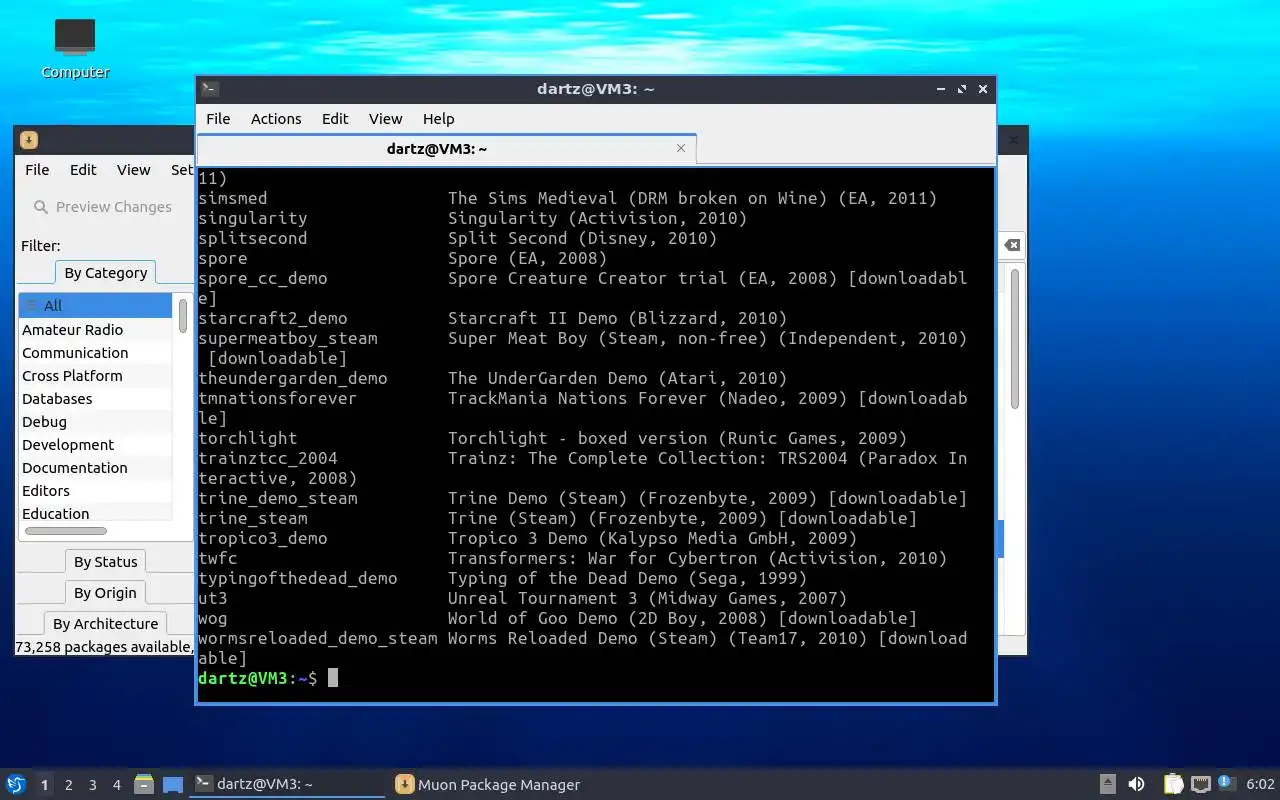Click 'trine_steam' in the terminal output
Viewport: 1280px width, 800px height.
coord(253,518)
